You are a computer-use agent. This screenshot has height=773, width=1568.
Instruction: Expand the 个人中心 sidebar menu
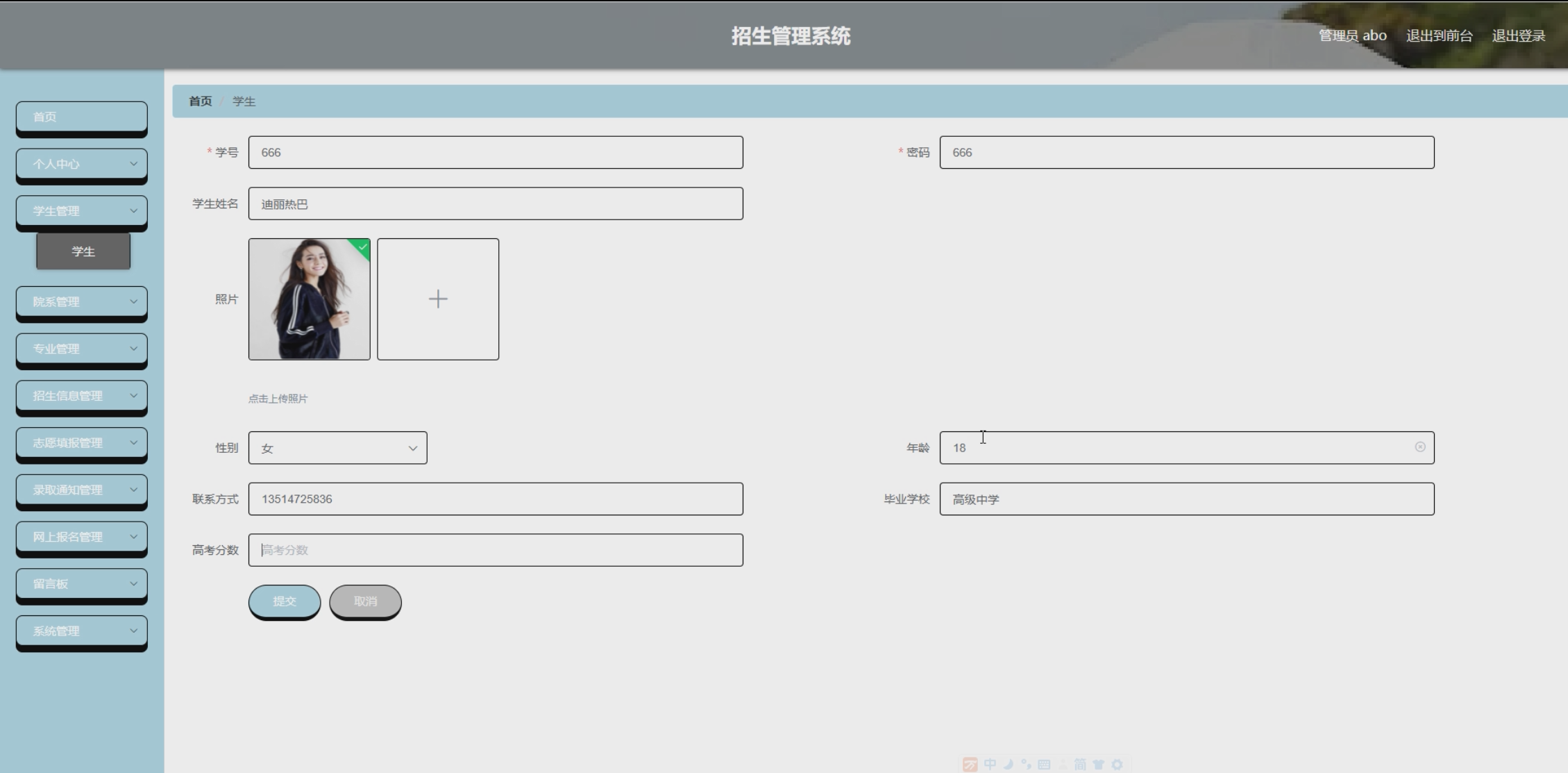point(82,164)
